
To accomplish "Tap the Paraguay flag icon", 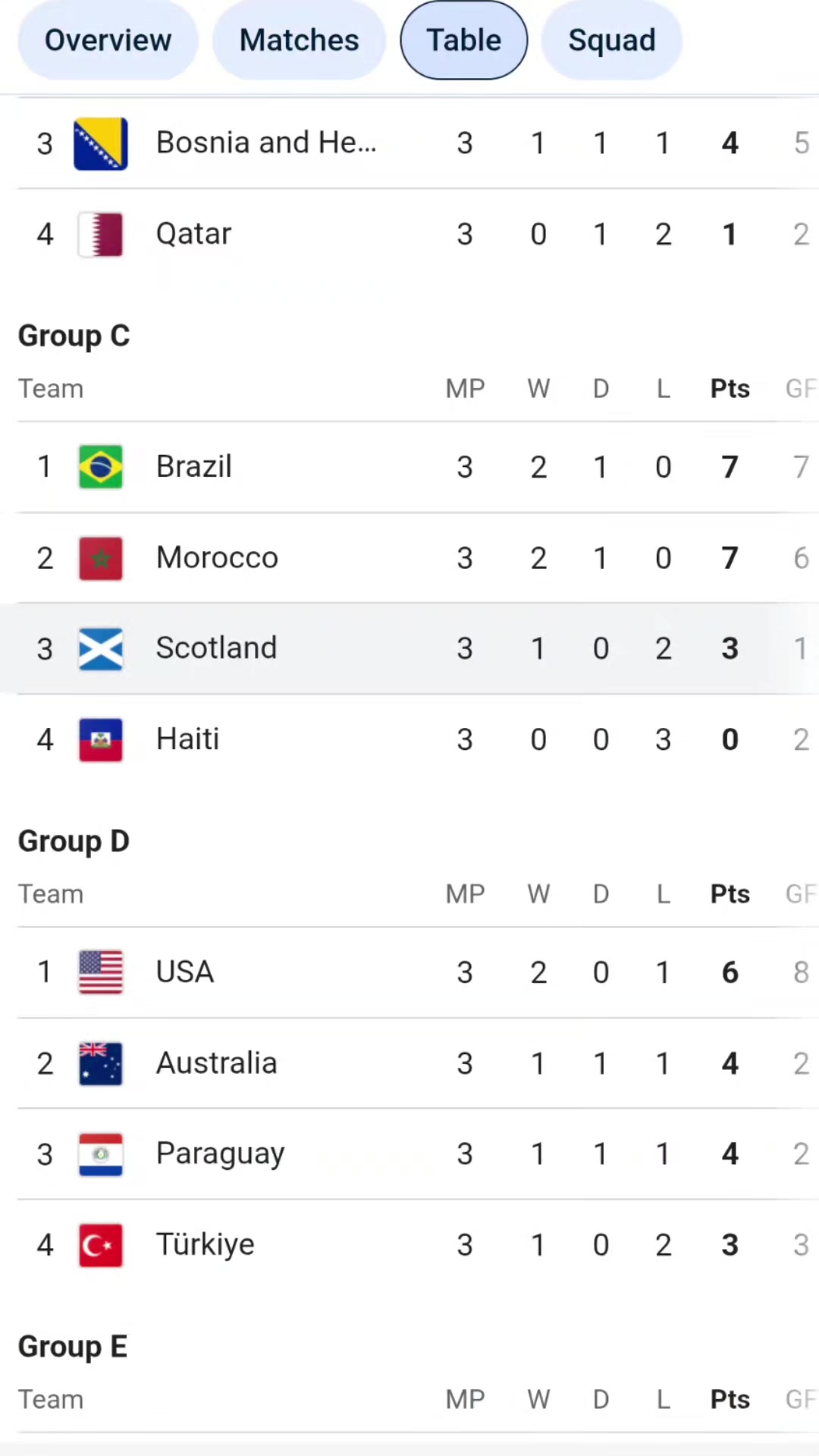I will (101, 1154).
